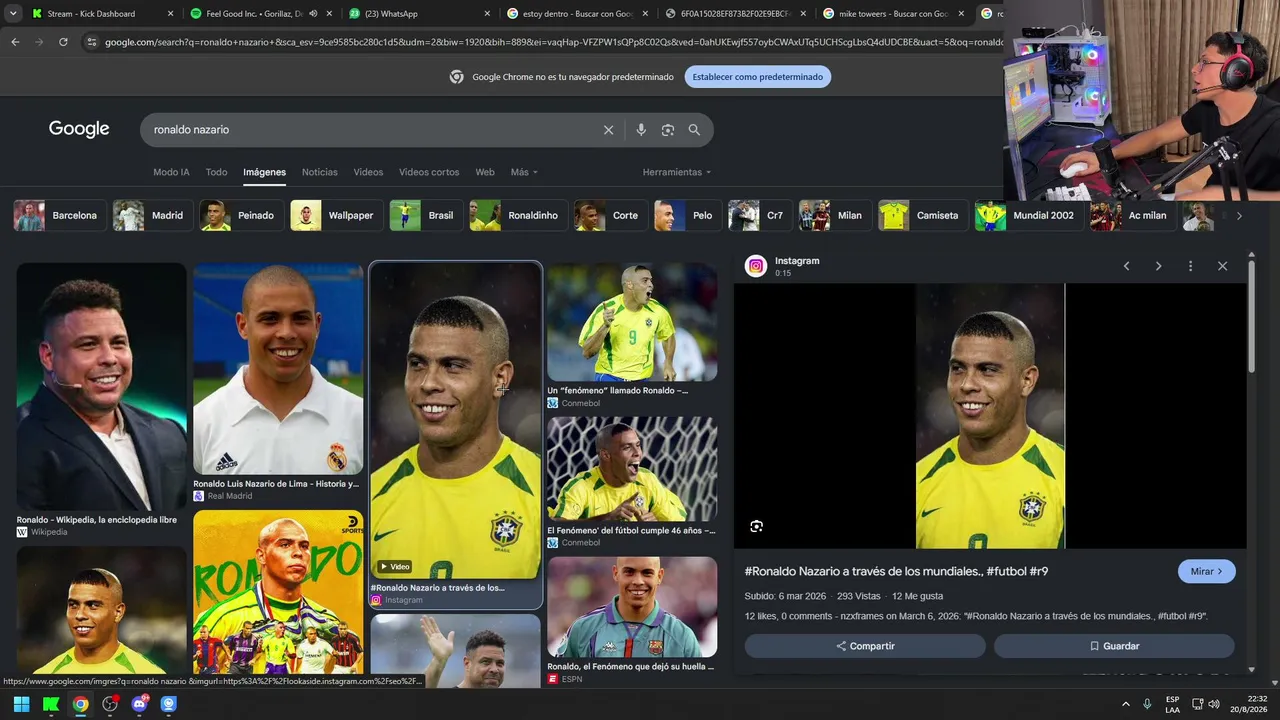Show hidden icons in the system tray

1125,704
